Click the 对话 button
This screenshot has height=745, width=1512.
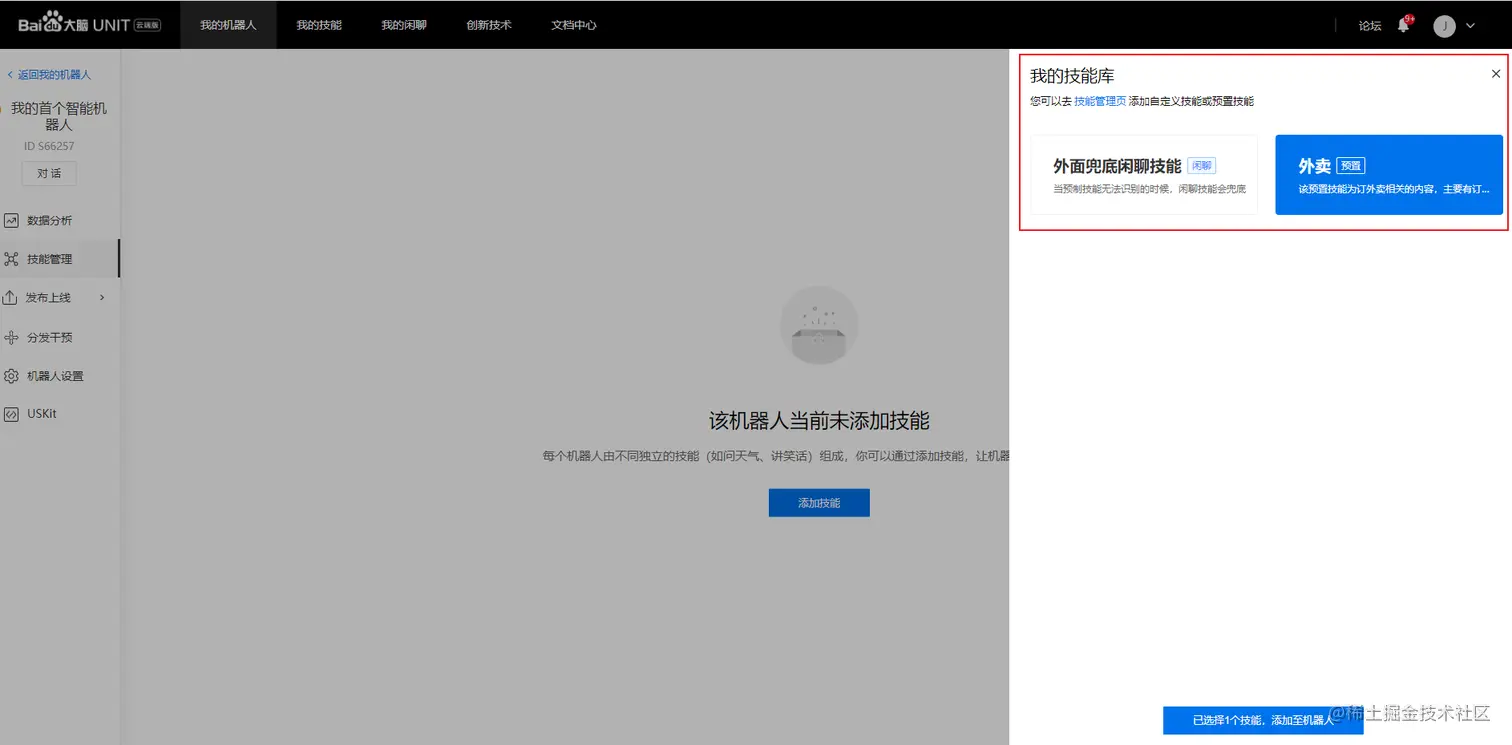tap(49, 173)
